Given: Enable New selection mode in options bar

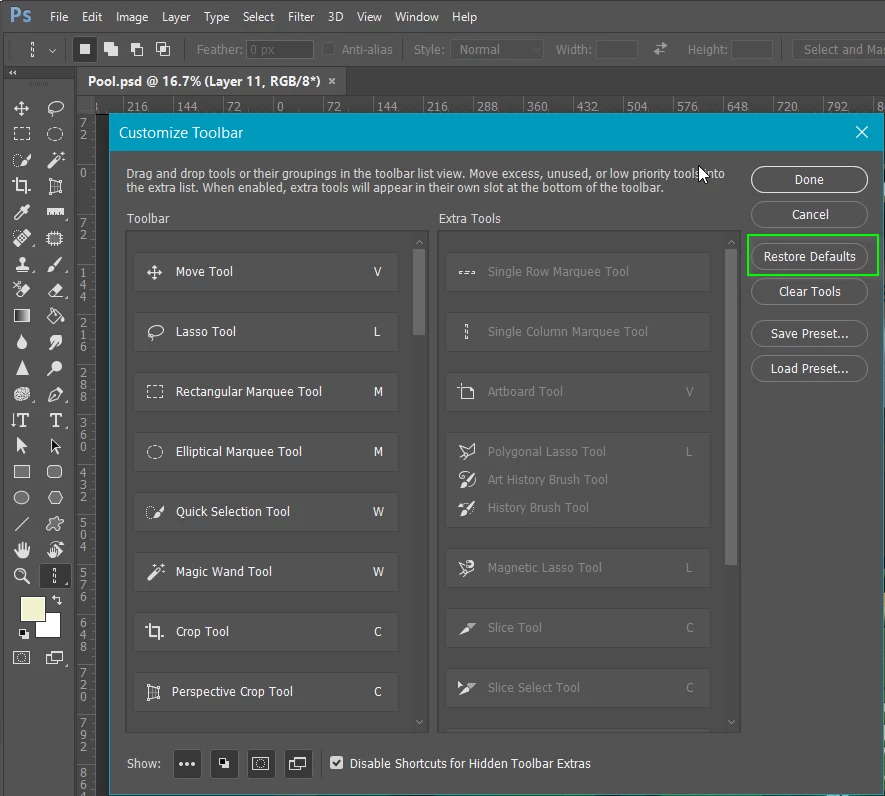Looking at the screenshot, I should (85, 49).
